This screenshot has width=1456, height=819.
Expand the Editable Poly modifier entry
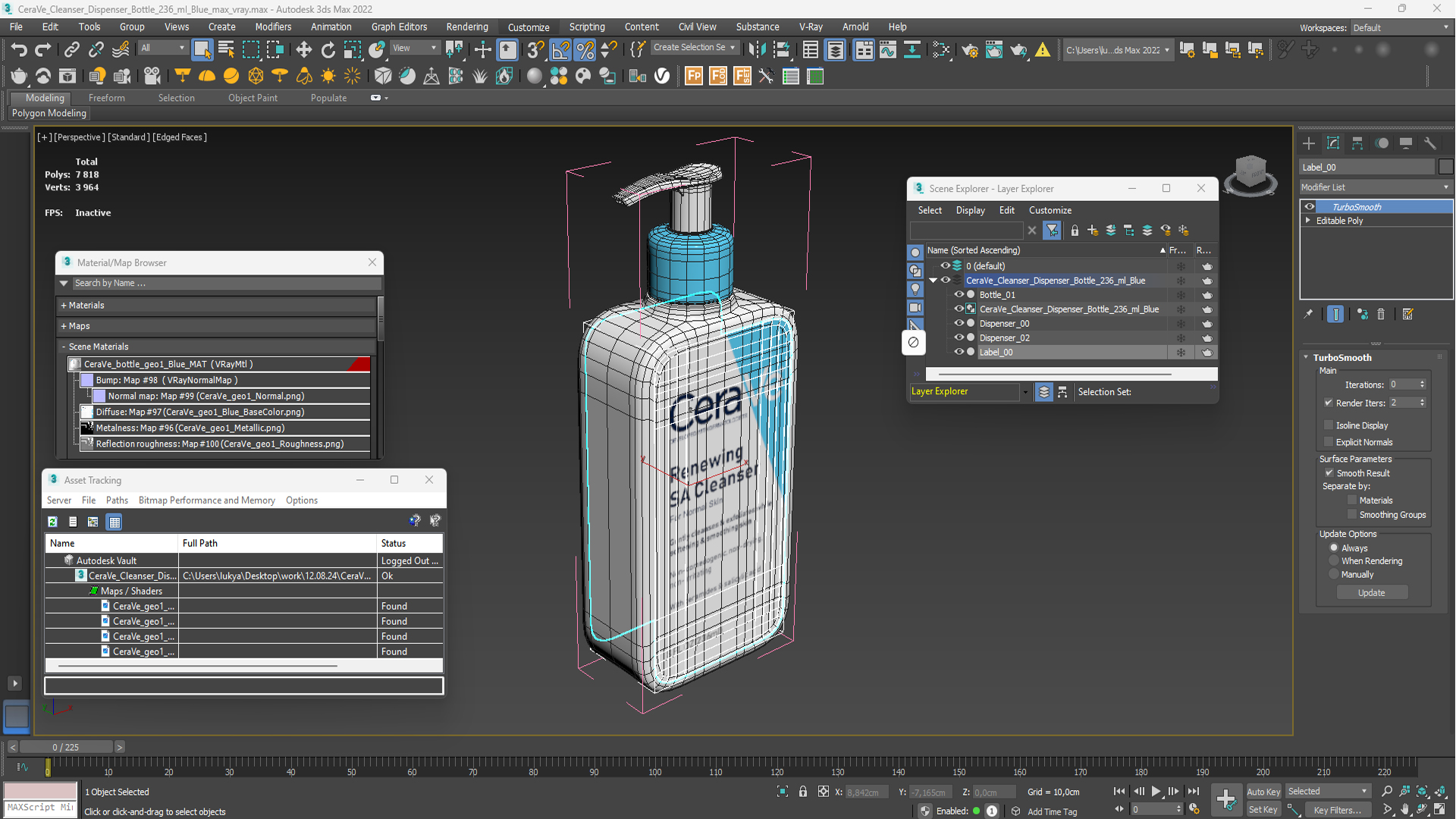pos(1308,221)
